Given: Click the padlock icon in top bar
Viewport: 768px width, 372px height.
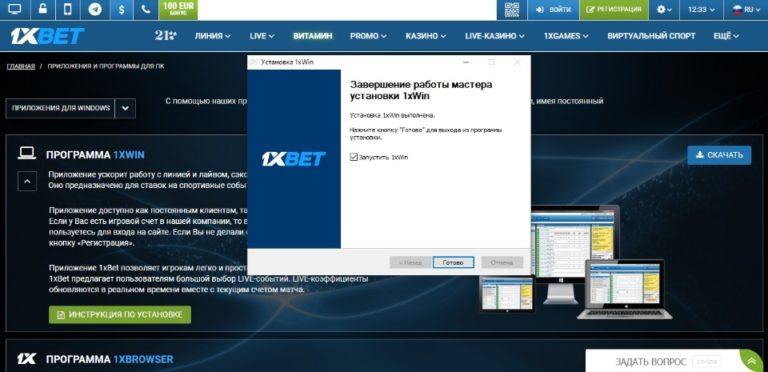Looking at the screenshot, I should click(43, 9).
